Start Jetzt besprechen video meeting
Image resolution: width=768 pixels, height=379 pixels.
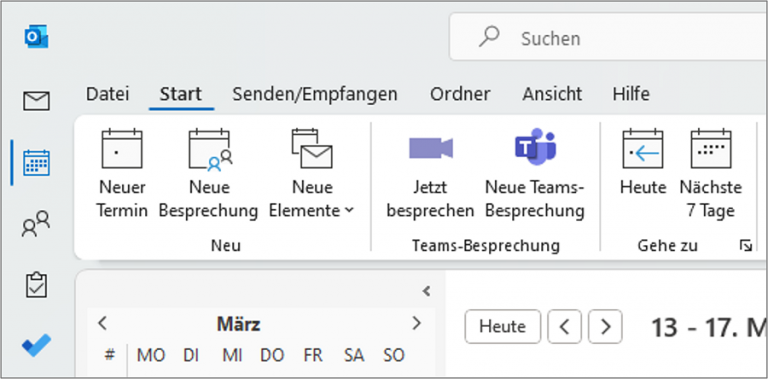click(x=431, y=174)
